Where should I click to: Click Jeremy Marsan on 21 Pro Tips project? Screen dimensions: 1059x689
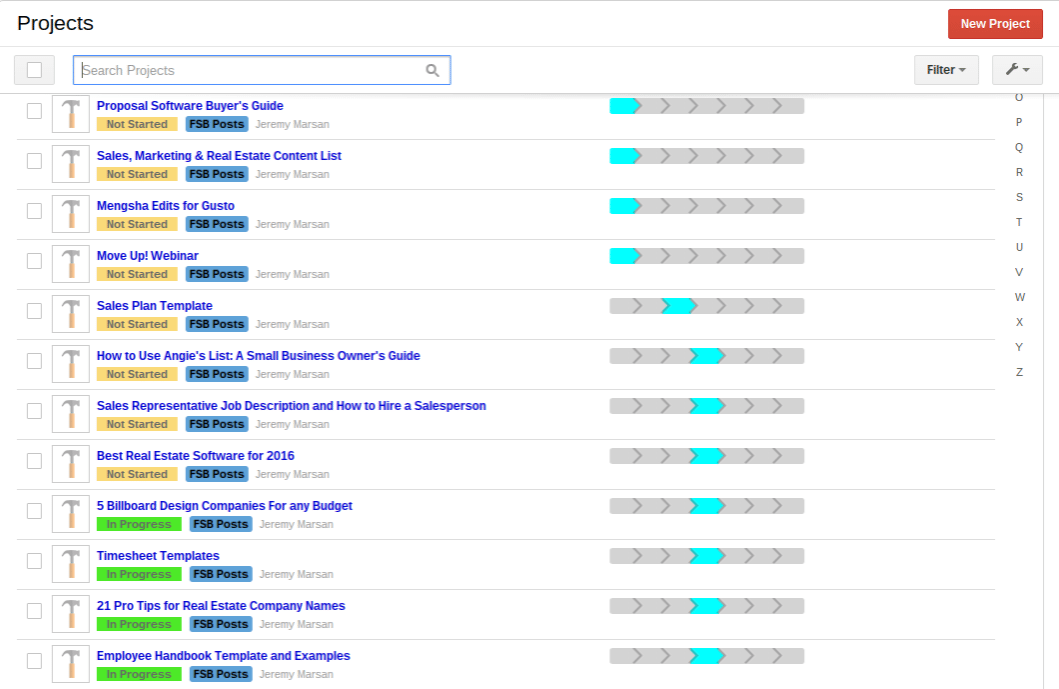296,624
